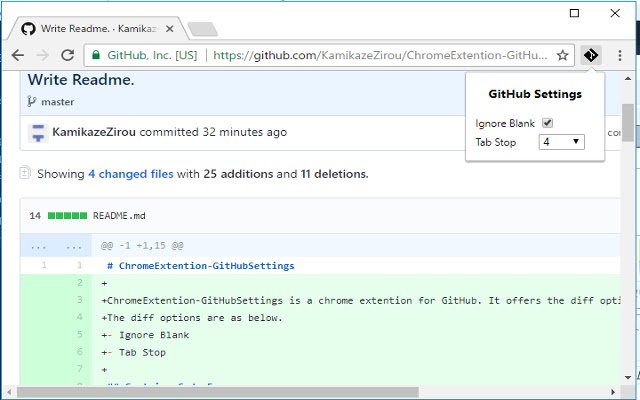Open the GitHub Settings extension icon

point(591,55)
